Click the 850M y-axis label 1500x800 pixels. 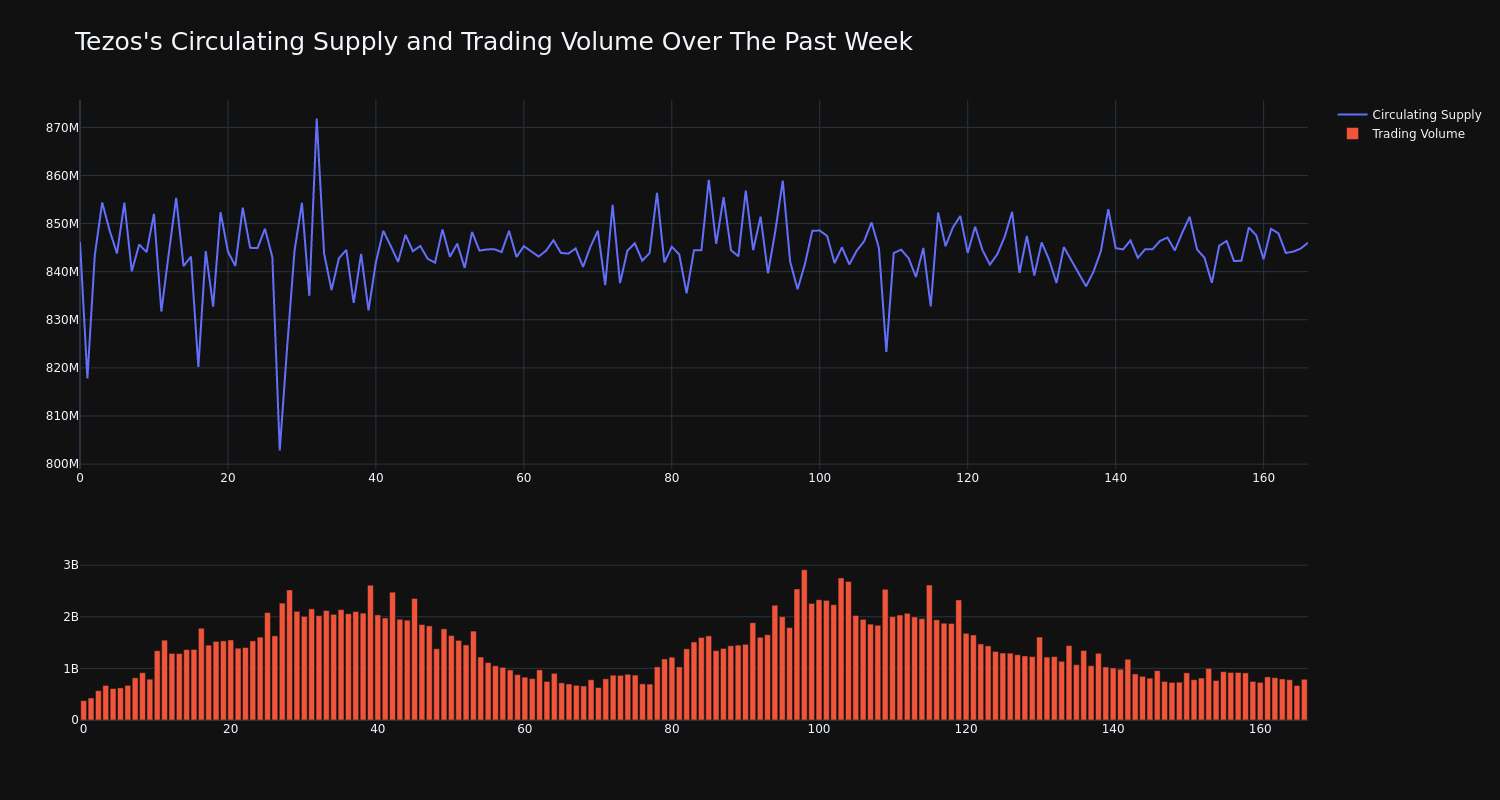tap(62, 224)
